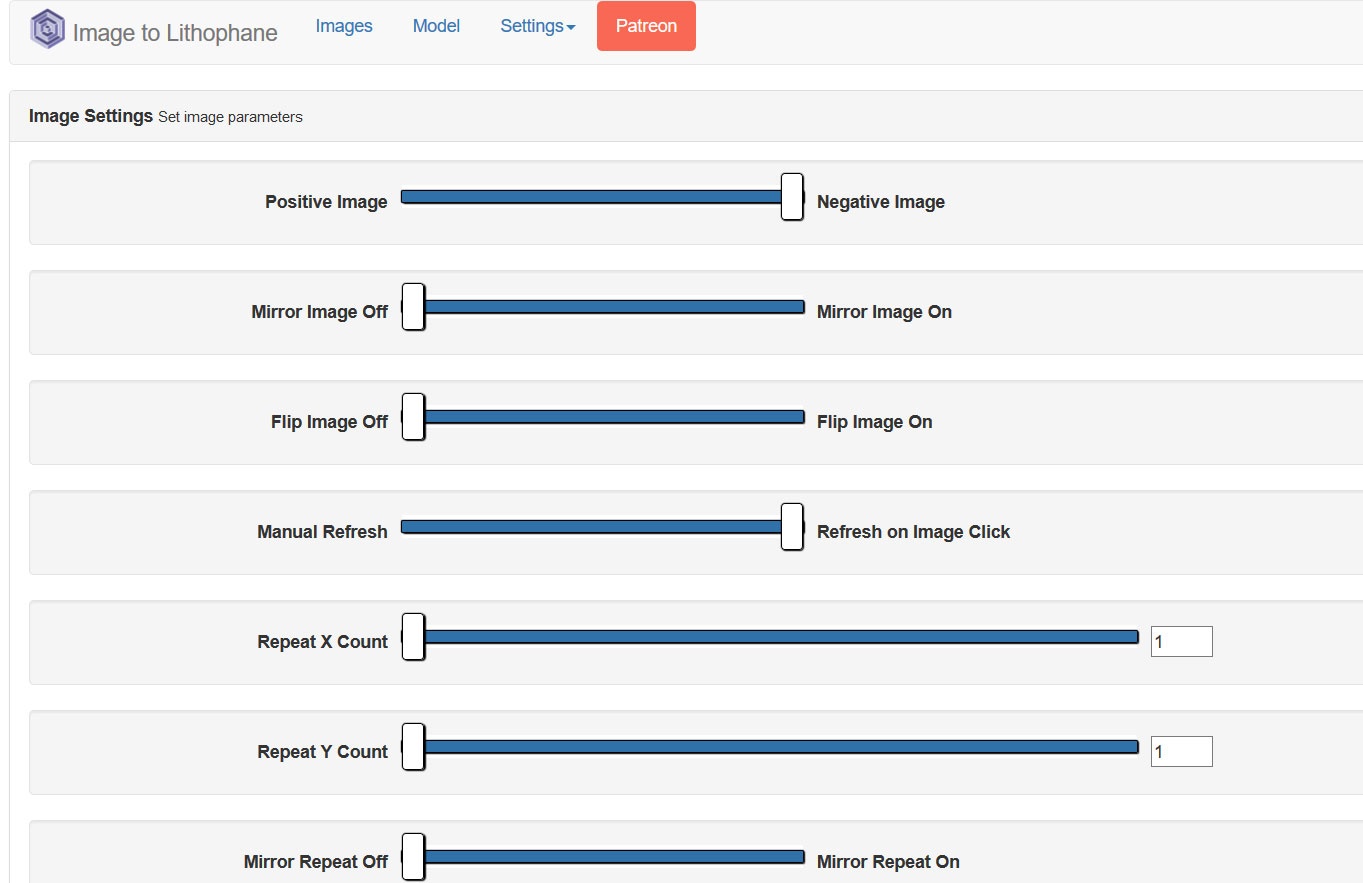
Task: Click the Mirror Image slider handle
Action: pyautogui.click(x=413, y=307)
